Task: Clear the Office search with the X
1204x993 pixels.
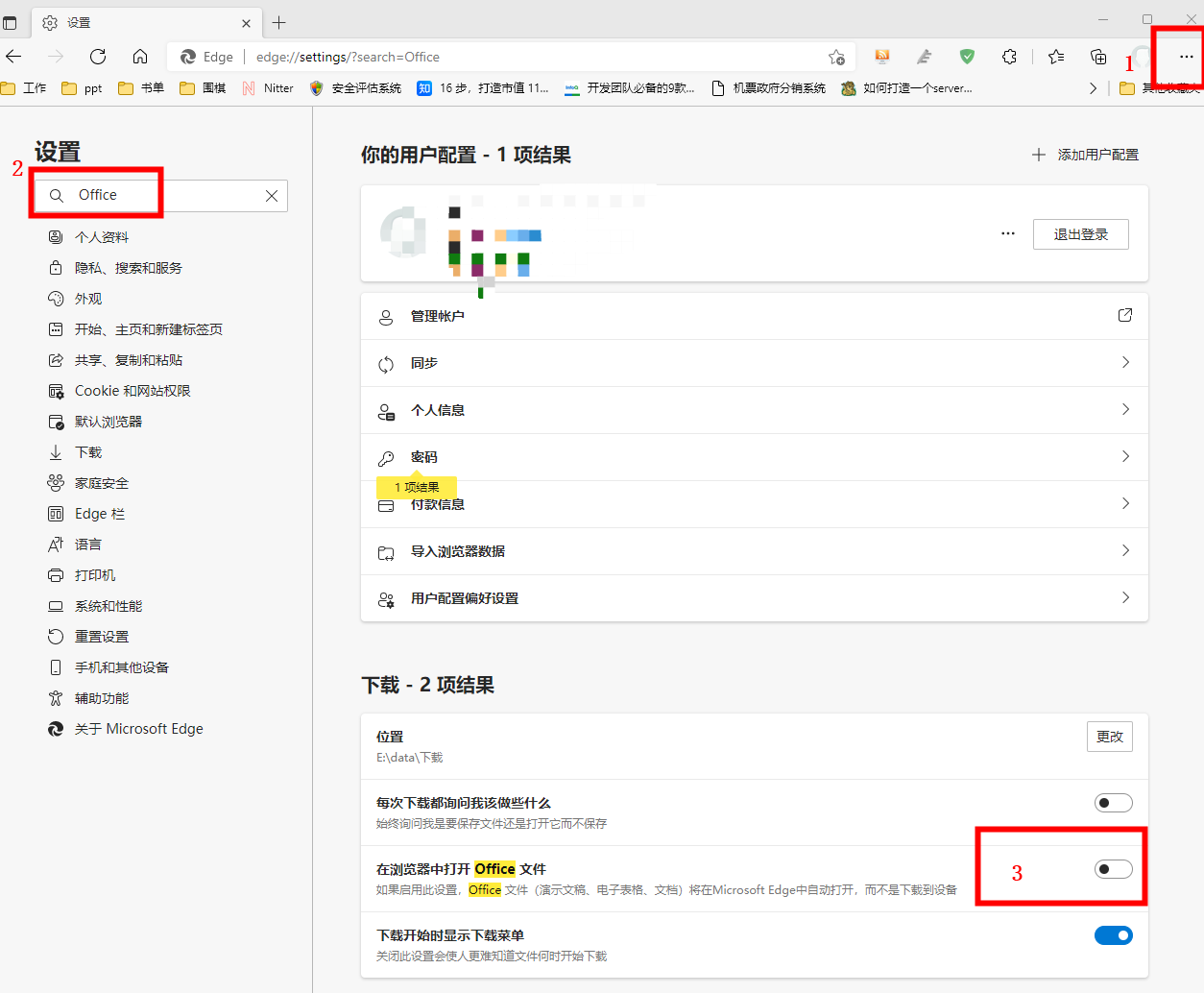Action: [x=272, y=195]
